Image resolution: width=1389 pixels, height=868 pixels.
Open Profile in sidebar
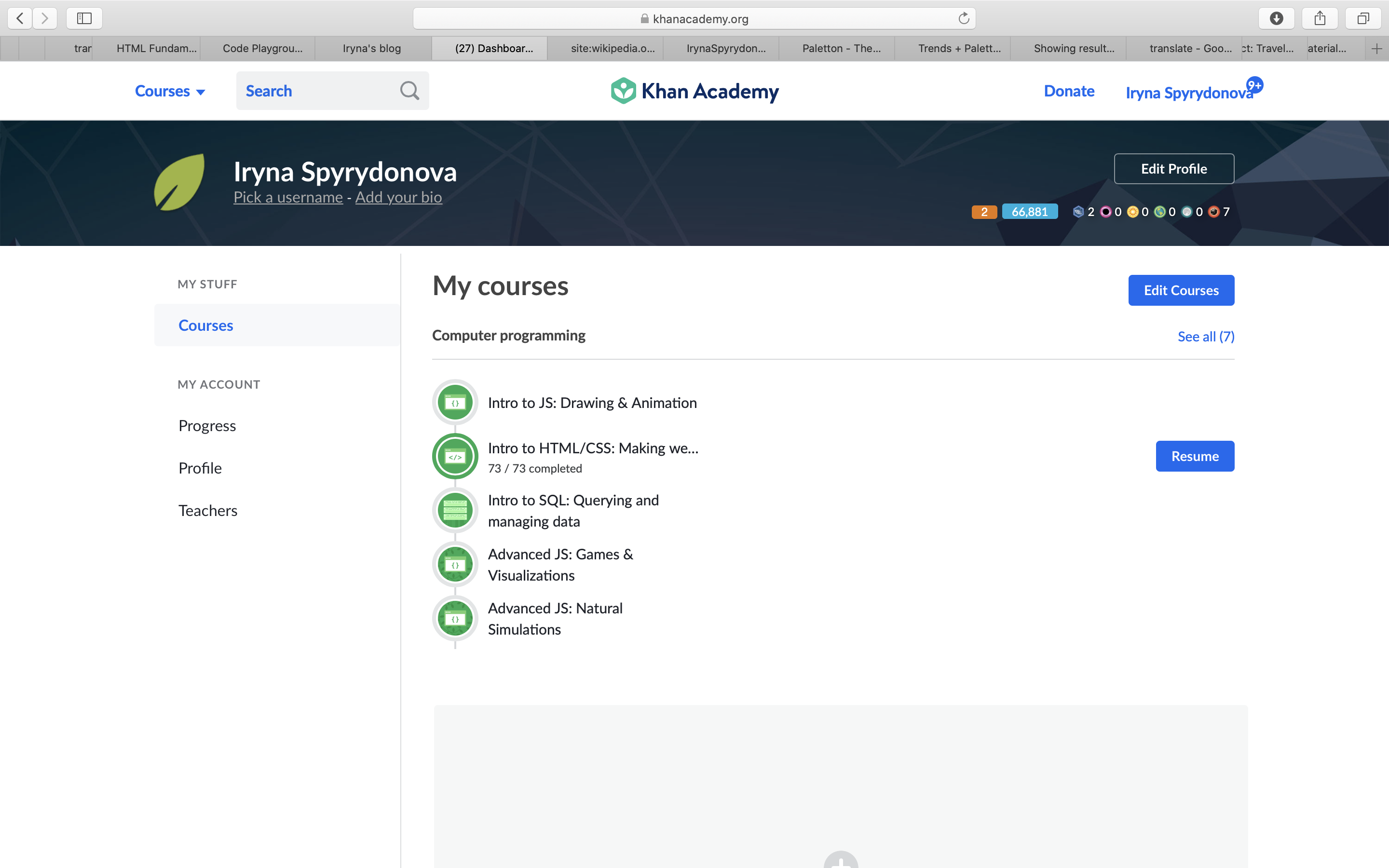(200, 468)
